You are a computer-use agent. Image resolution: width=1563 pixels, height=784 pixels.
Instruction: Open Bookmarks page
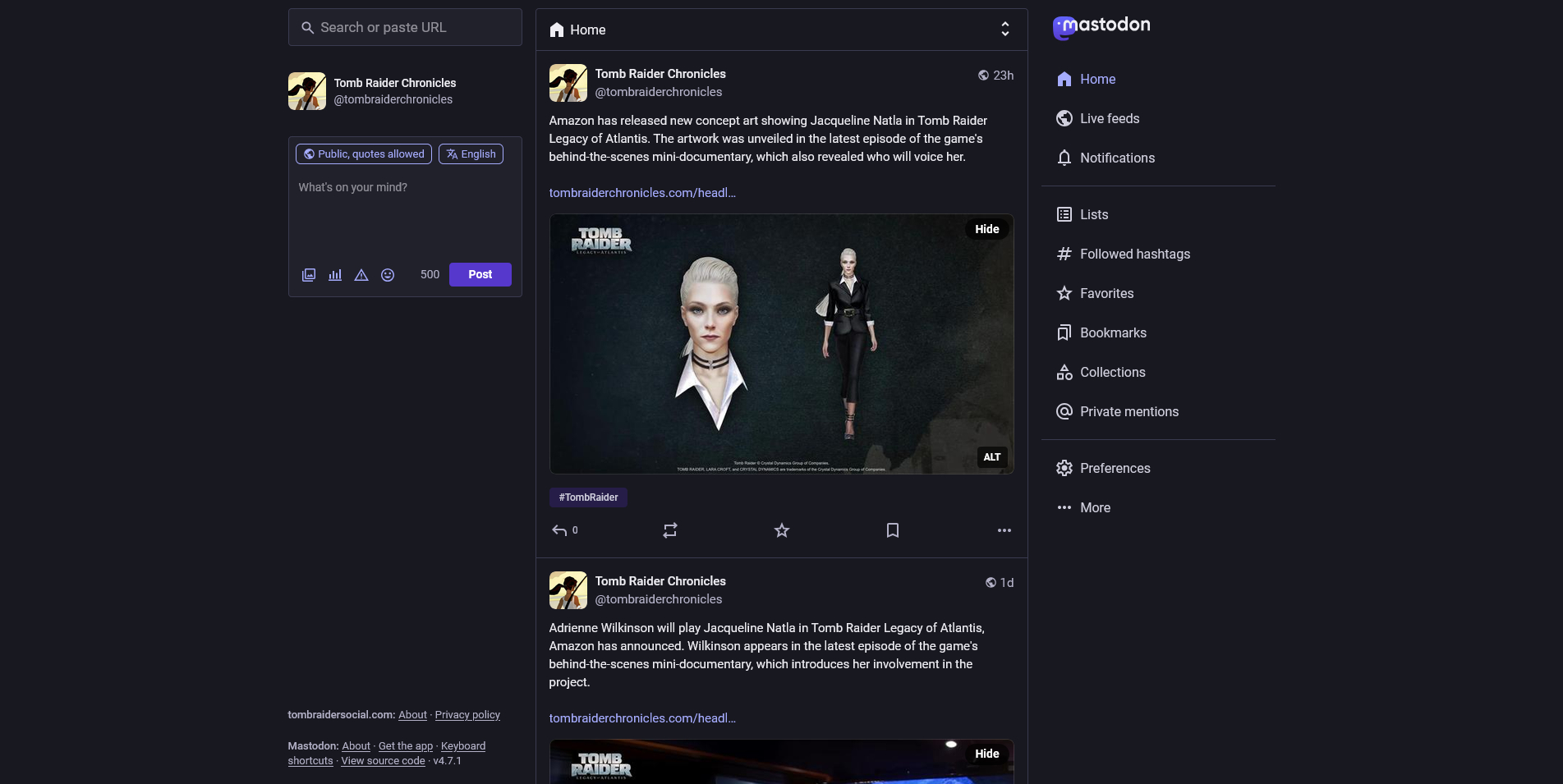pyautogui.click(x=1101, y=332)
